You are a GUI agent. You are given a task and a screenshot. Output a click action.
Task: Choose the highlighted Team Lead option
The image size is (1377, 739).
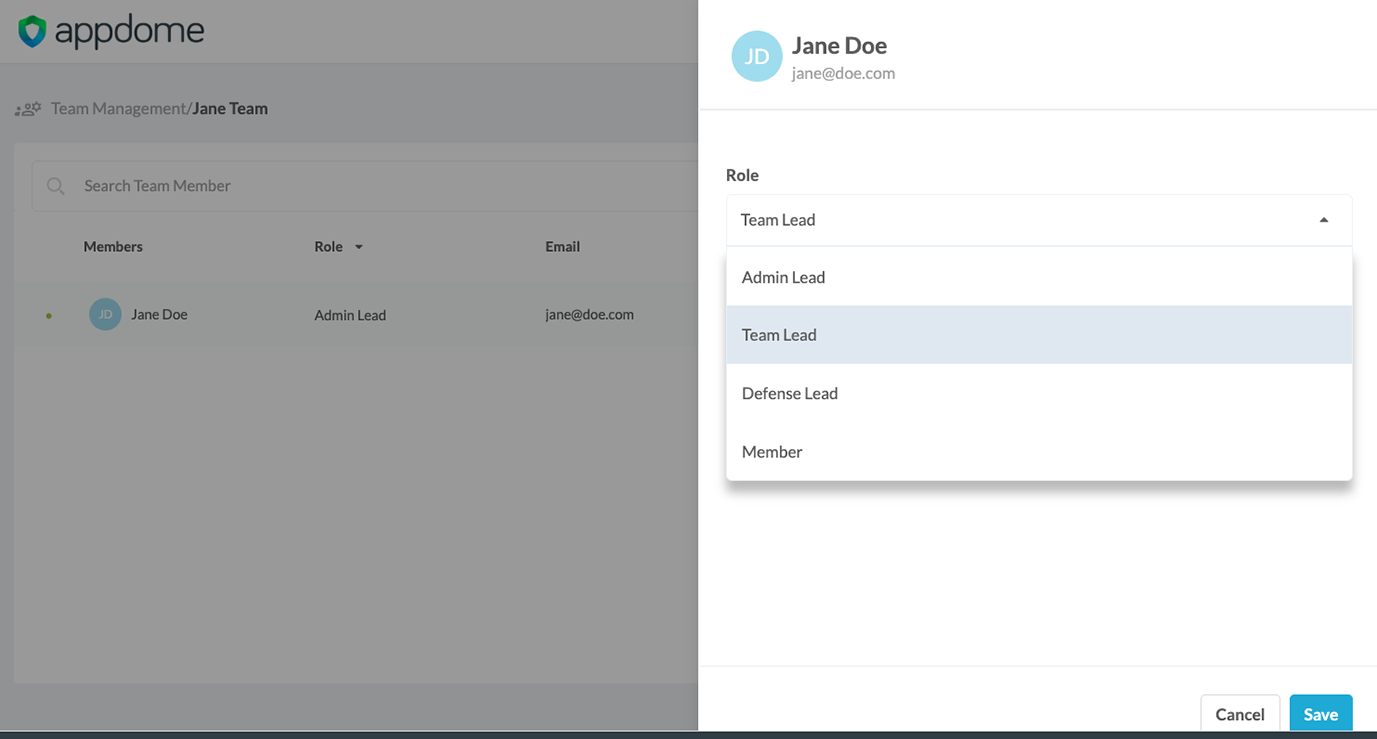1039,335
